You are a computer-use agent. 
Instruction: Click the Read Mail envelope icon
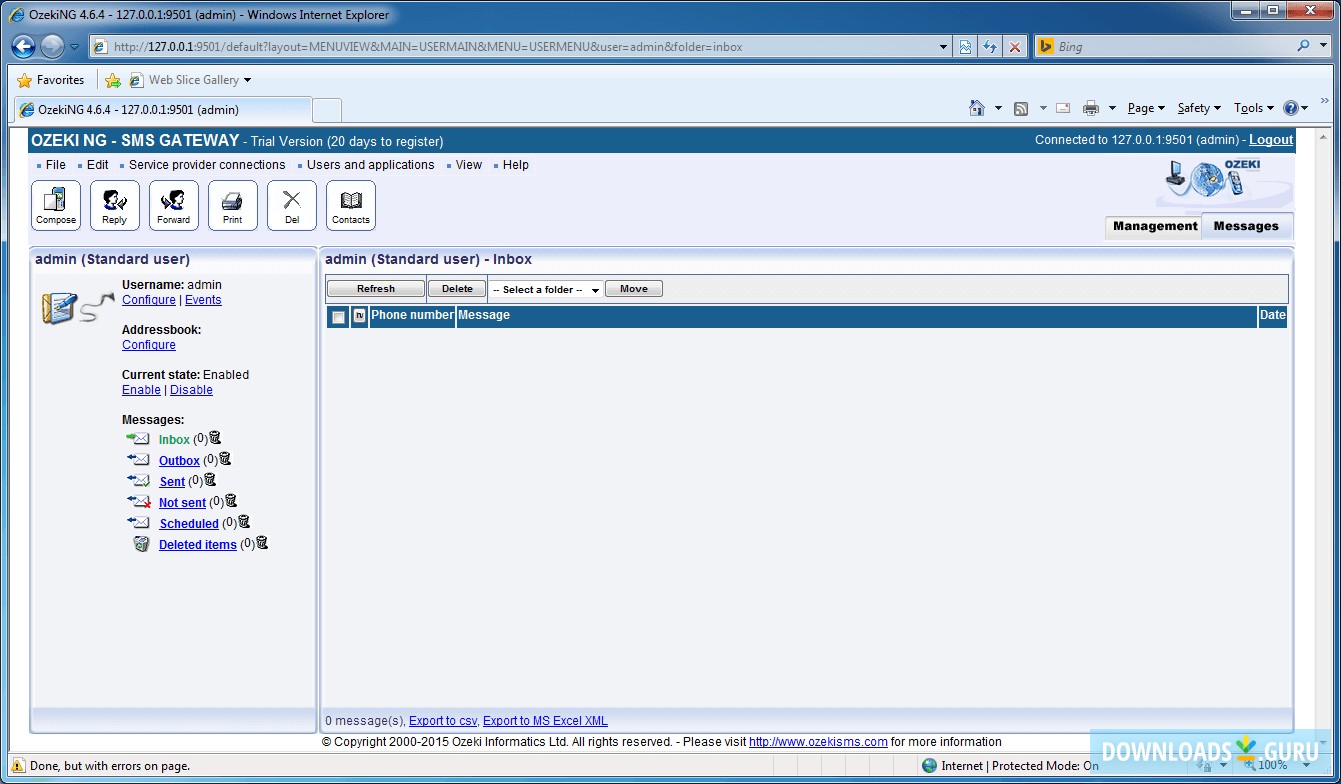coord(1063,108)
